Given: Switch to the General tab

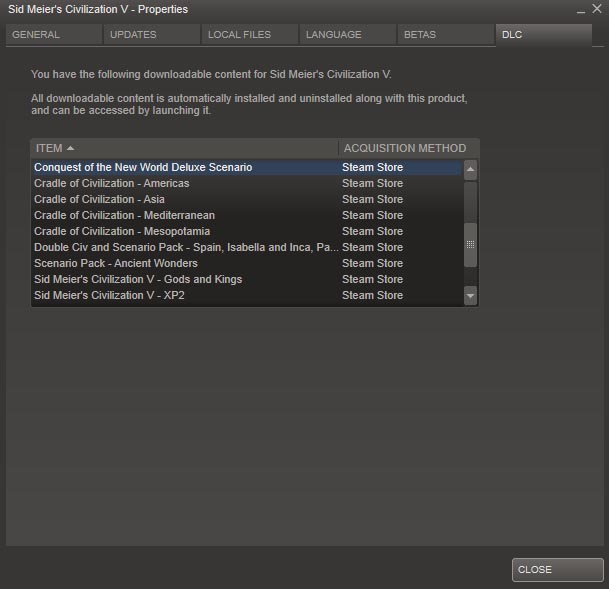Looking at the screenshot, I should tap(54, 35).
